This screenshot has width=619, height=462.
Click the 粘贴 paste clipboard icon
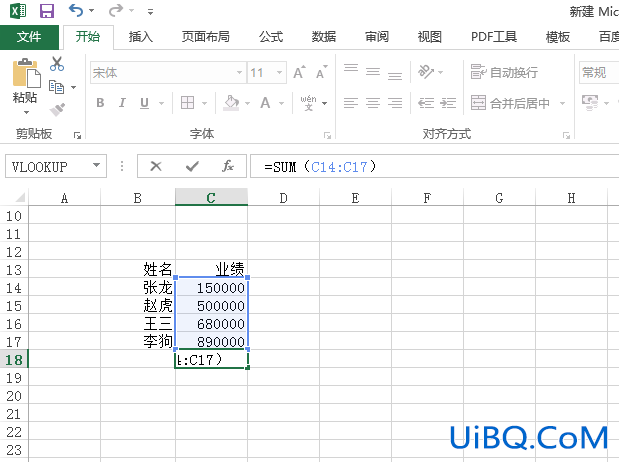point(26,73)
